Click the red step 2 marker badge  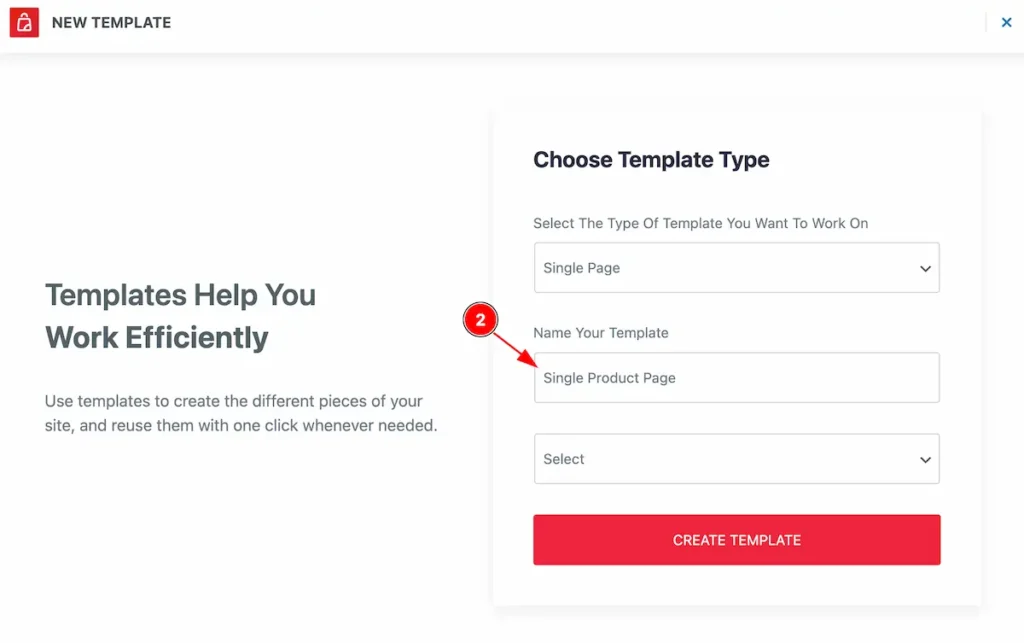pyautogui.click(x=480, y=320)
